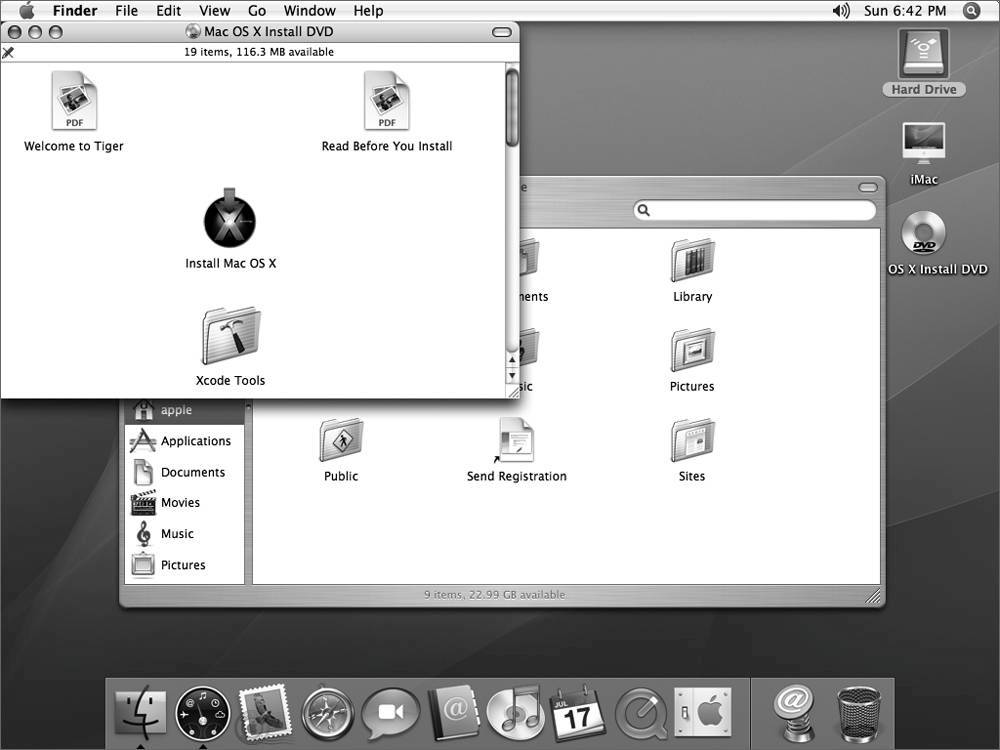Open System Preferences in the Dock

[703, 712]
